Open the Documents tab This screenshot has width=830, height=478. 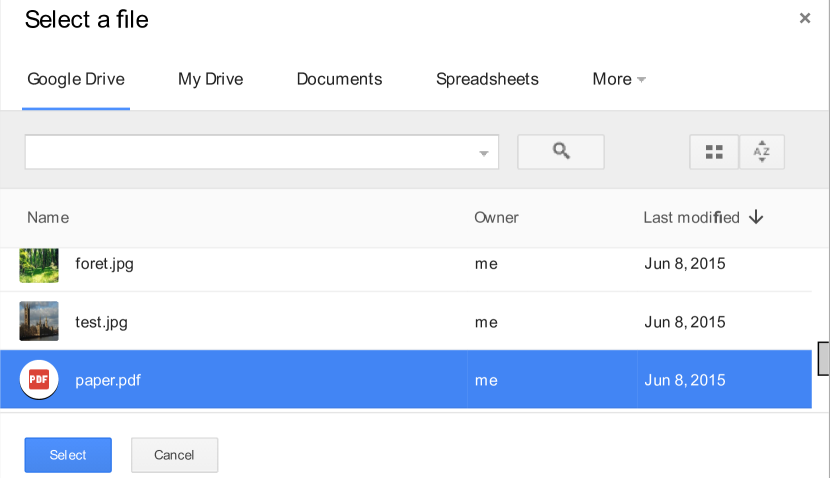339,79
